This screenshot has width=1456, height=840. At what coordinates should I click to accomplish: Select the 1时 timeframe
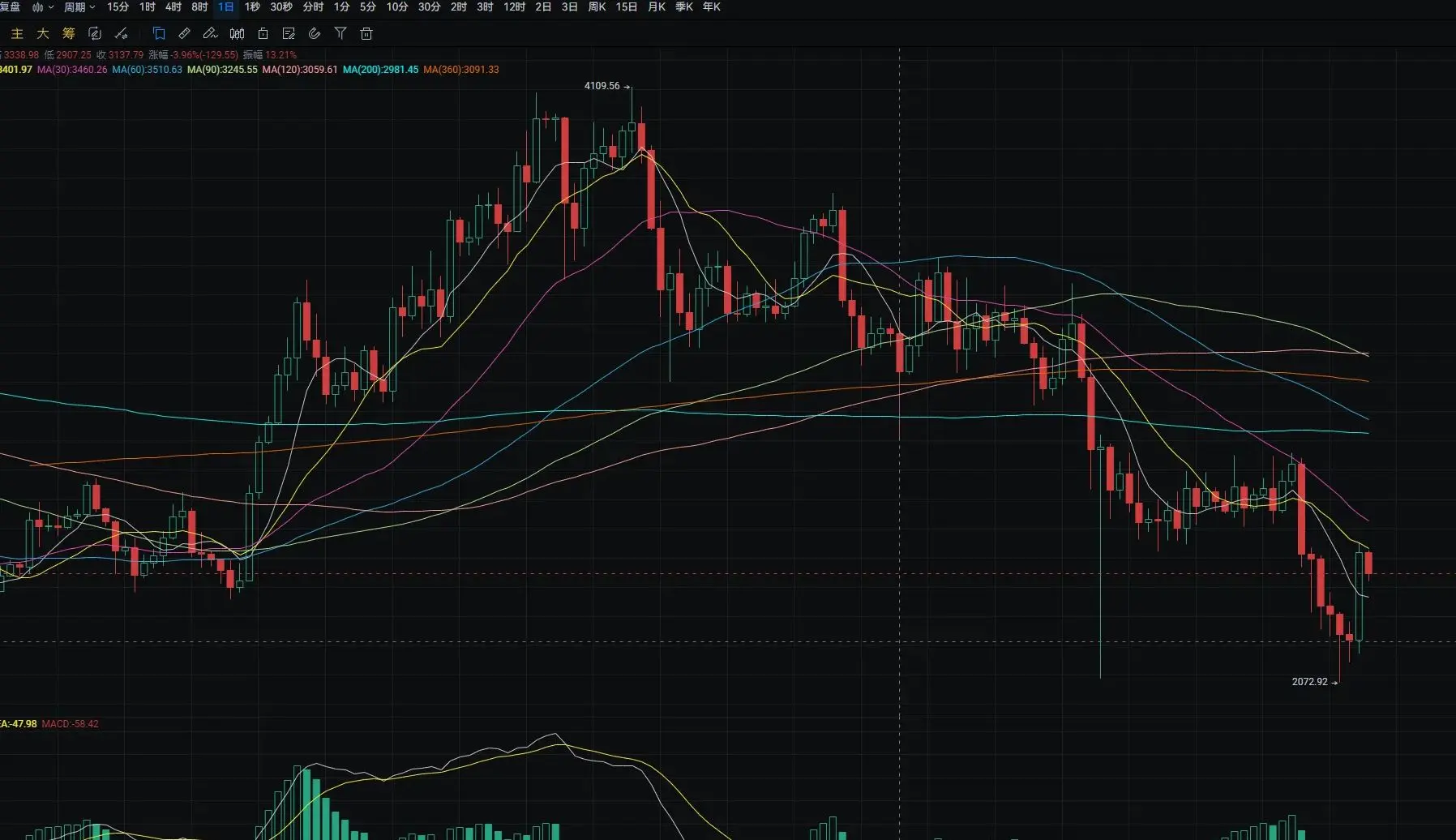click(147, 7)
